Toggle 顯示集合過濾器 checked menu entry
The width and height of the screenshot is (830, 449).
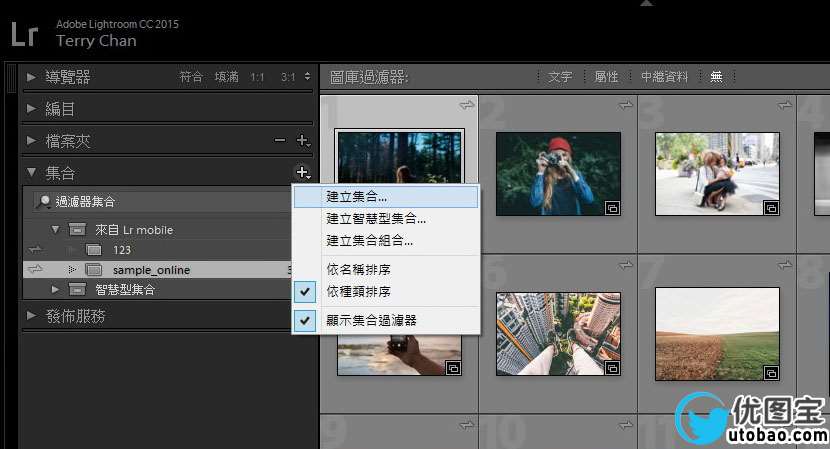click(386, 320)
